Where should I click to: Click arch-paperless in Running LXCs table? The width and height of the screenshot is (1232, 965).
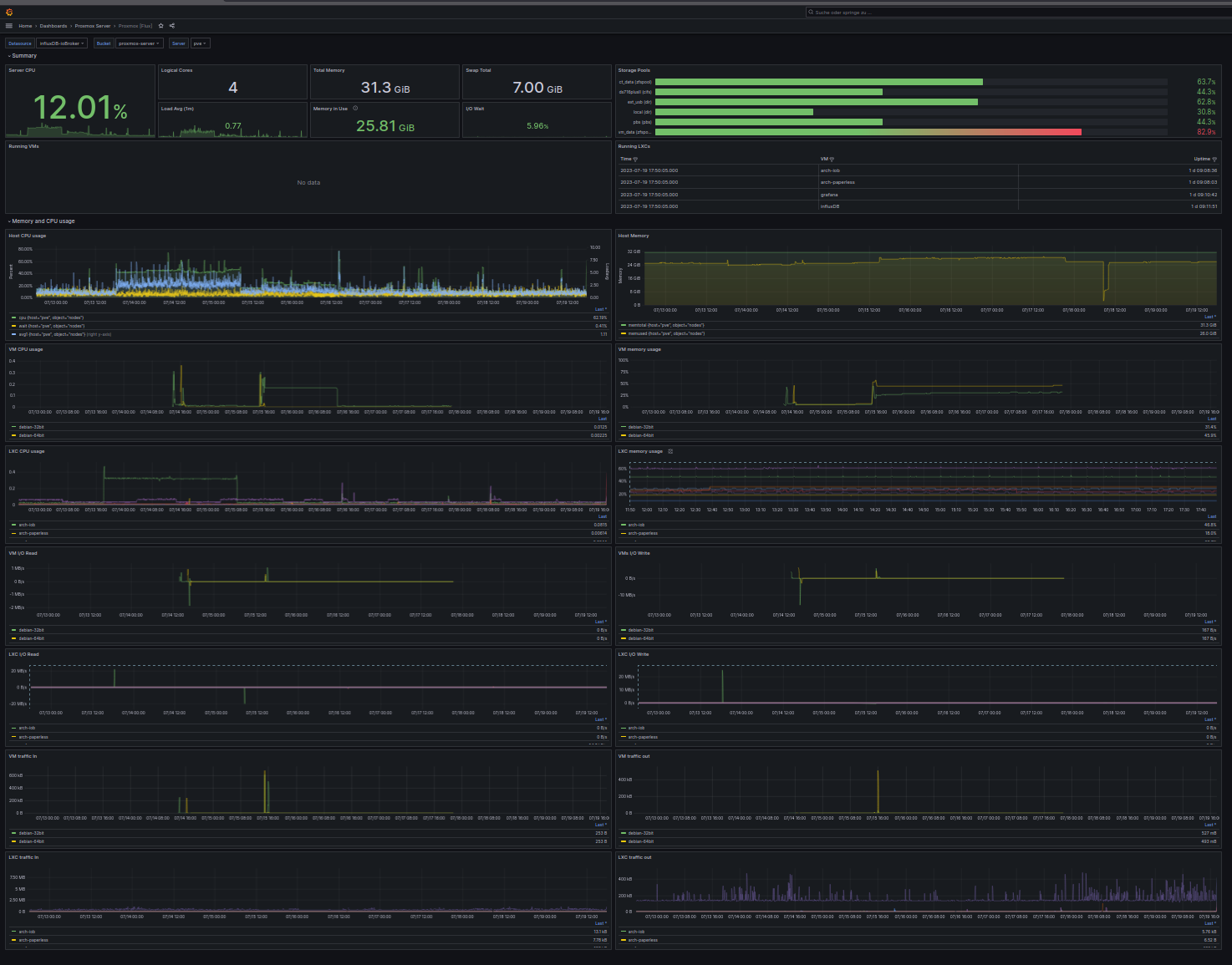point(837,182)
